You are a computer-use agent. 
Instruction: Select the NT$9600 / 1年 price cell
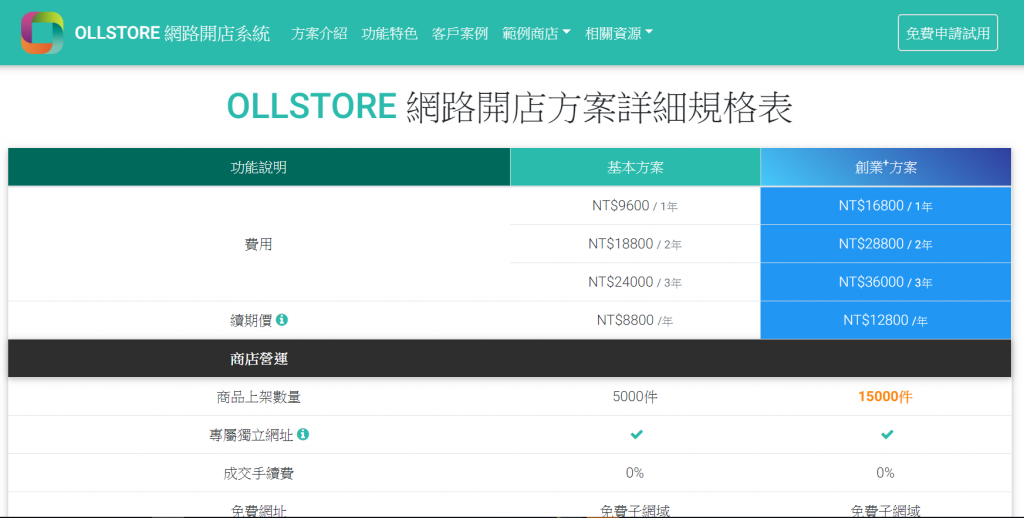coord(635,206)
